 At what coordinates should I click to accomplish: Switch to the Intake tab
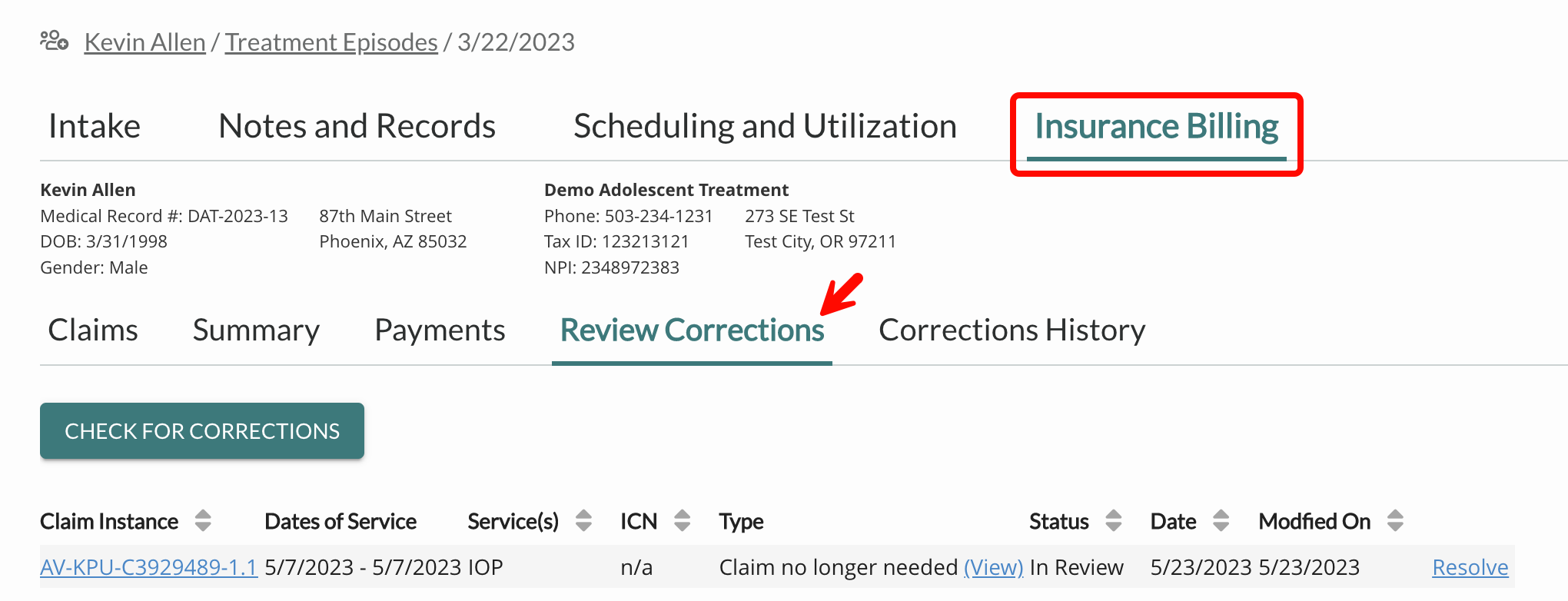tap(93, 125)
